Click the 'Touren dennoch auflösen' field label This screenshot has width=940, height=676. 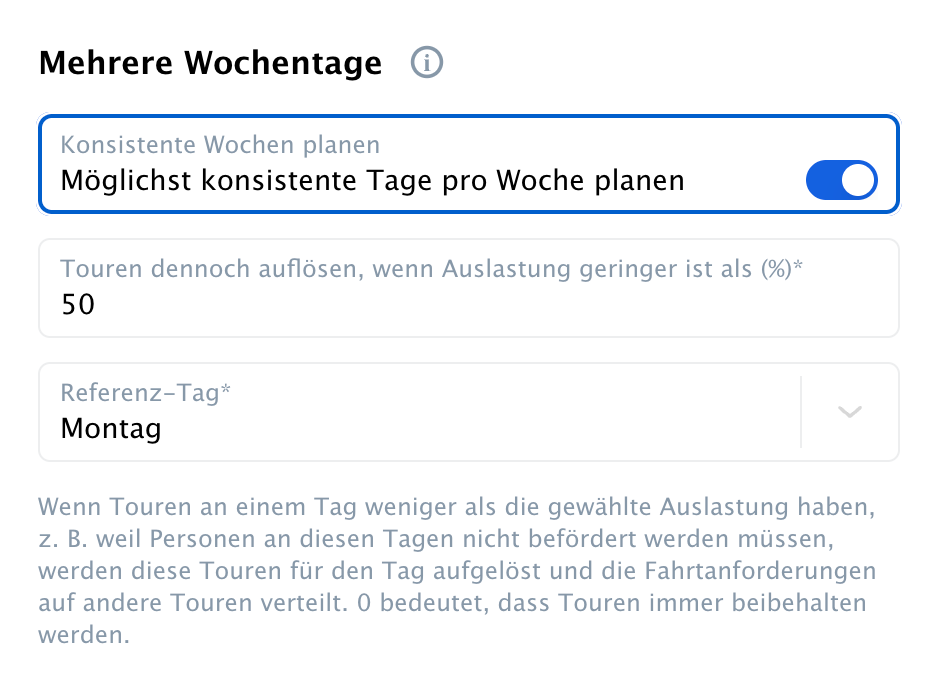[x=431, y=269]
